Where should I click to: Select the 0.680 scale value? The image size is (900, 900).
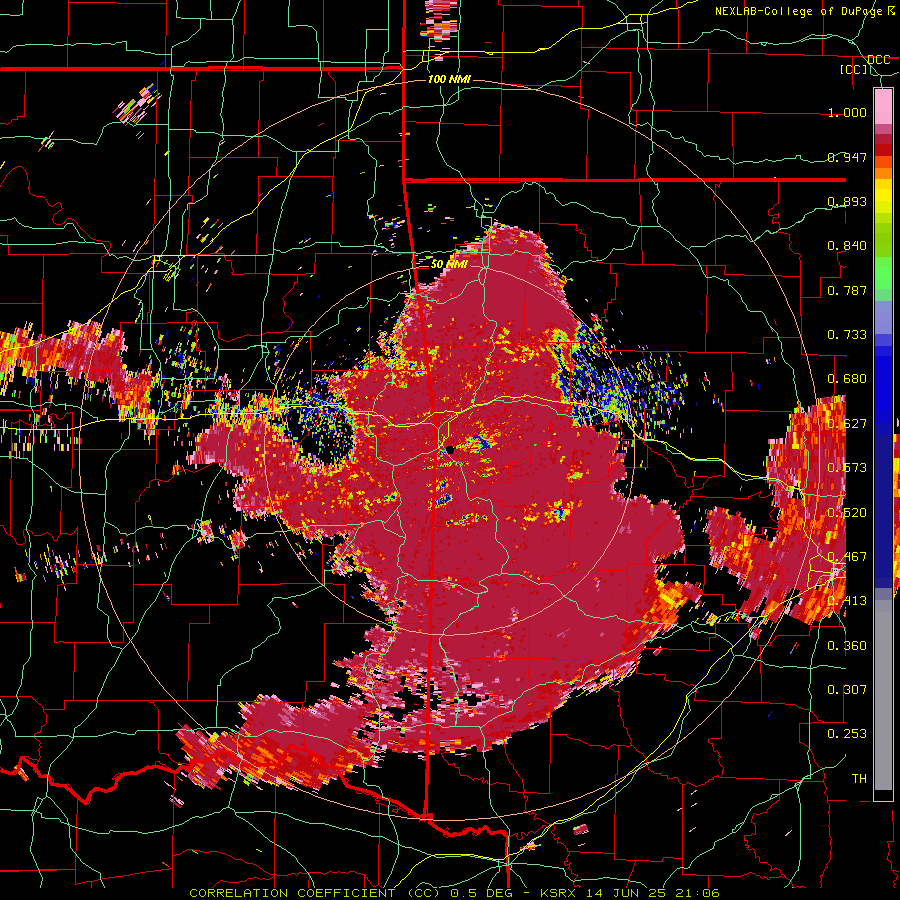(847, 379)
